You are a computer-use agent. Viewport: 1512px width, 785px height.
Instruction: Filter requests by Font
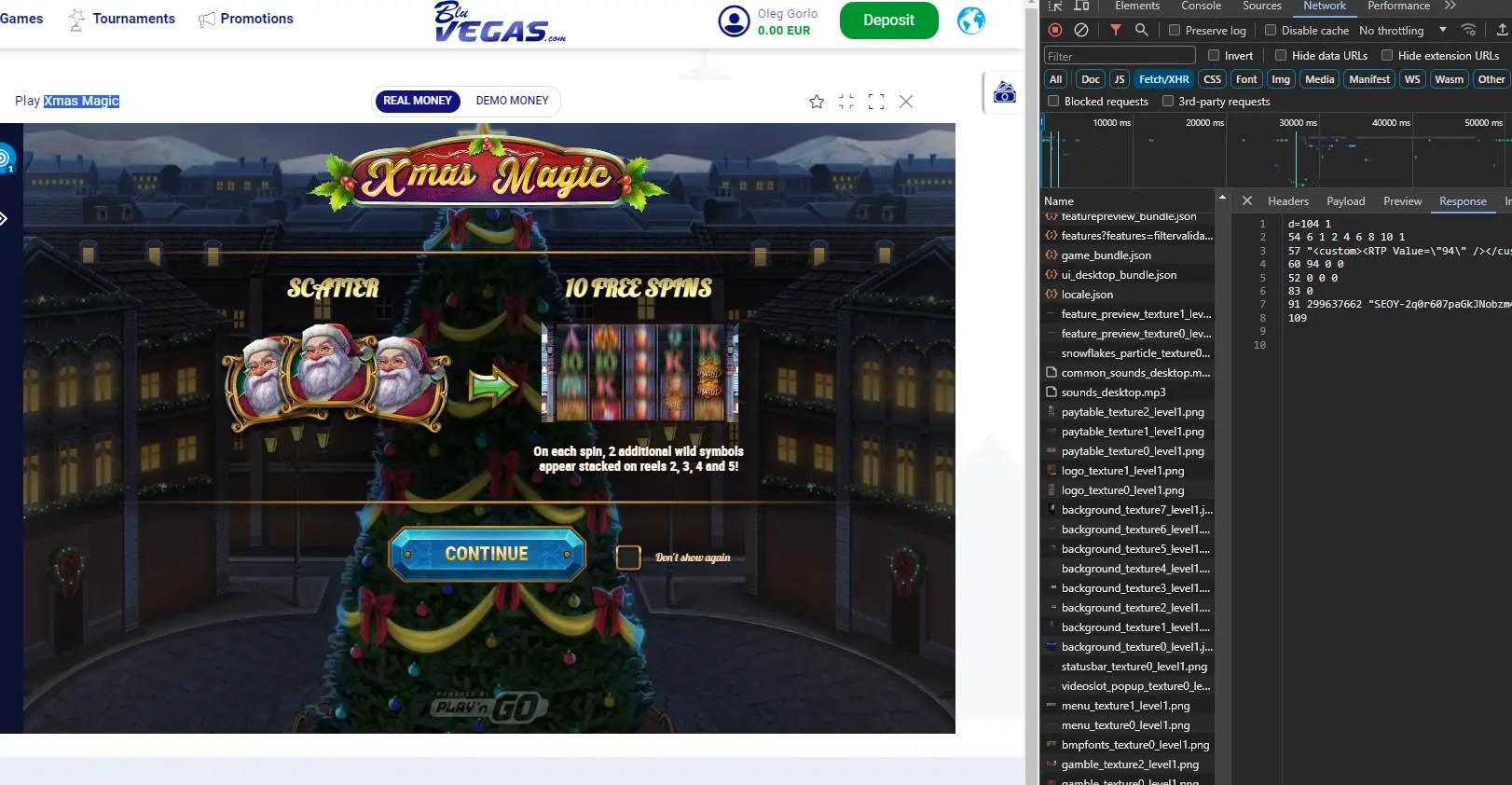point(1246,79)
